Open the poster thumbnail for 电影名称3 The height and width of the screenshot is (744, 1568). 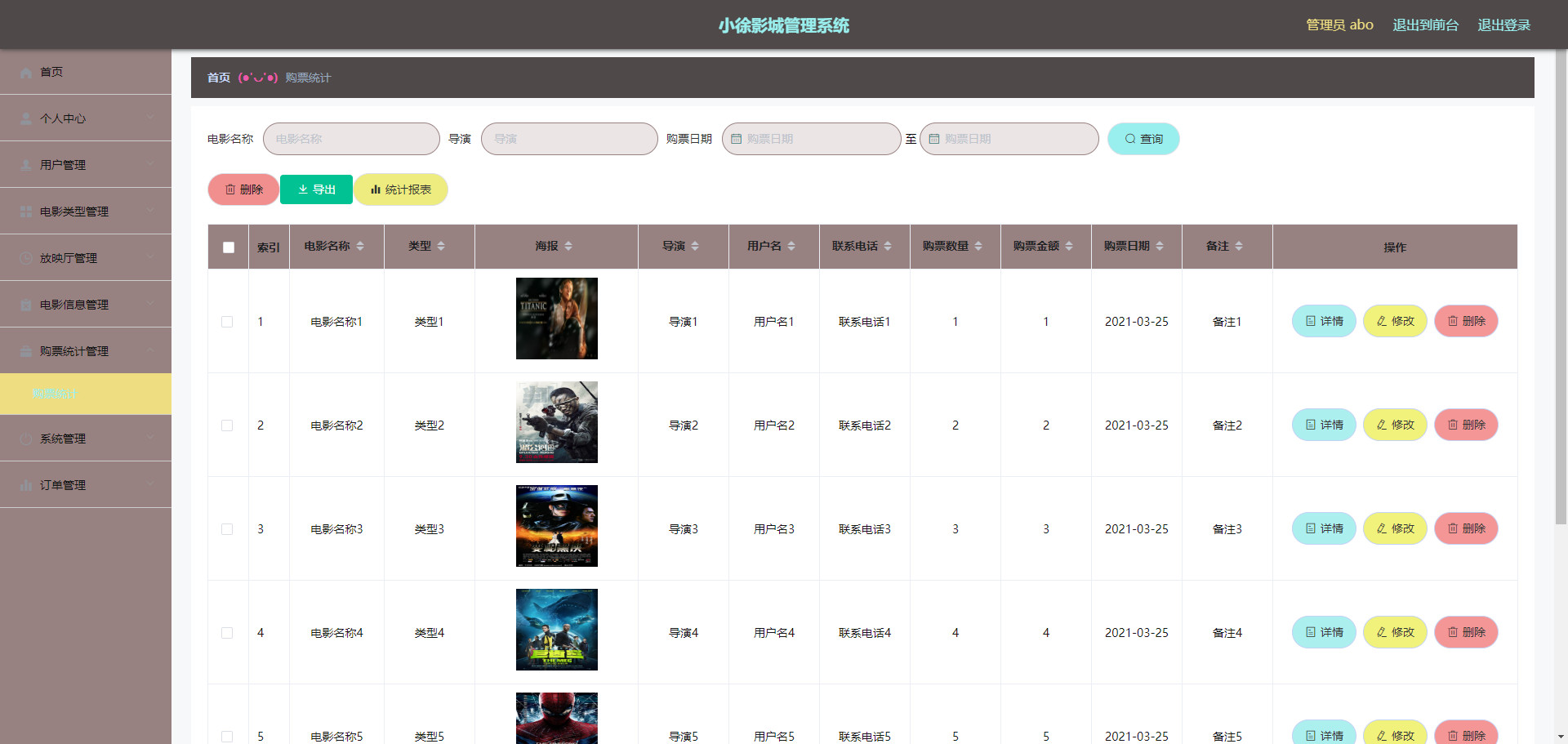click(x=557, y=526)
